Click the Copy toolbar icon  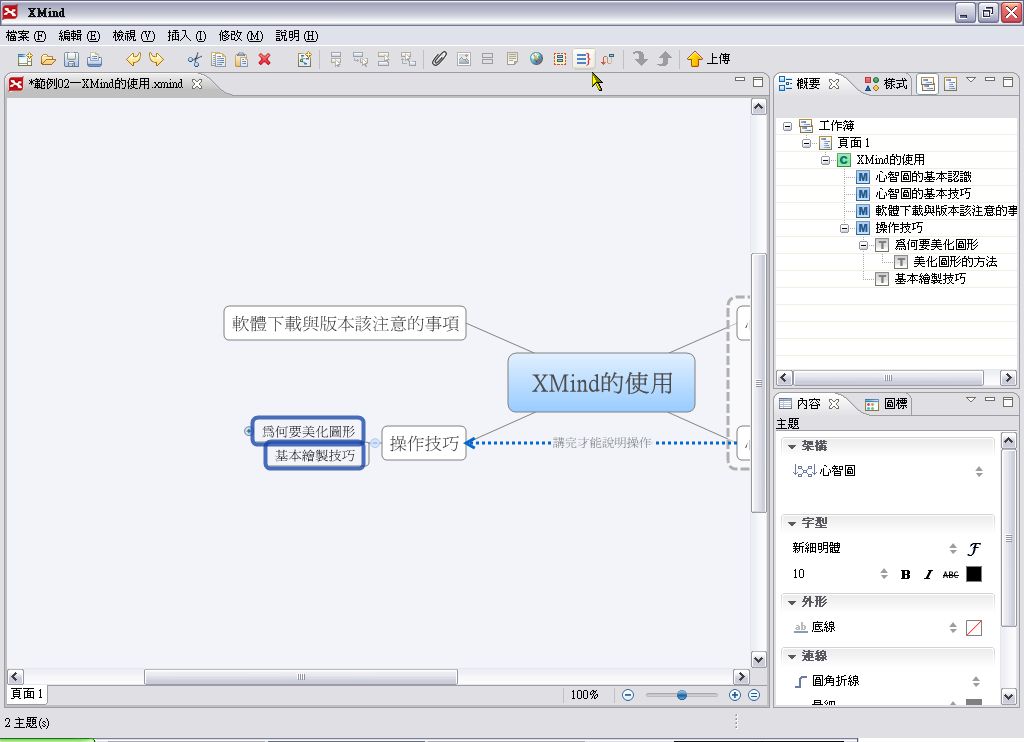[218, 59]
